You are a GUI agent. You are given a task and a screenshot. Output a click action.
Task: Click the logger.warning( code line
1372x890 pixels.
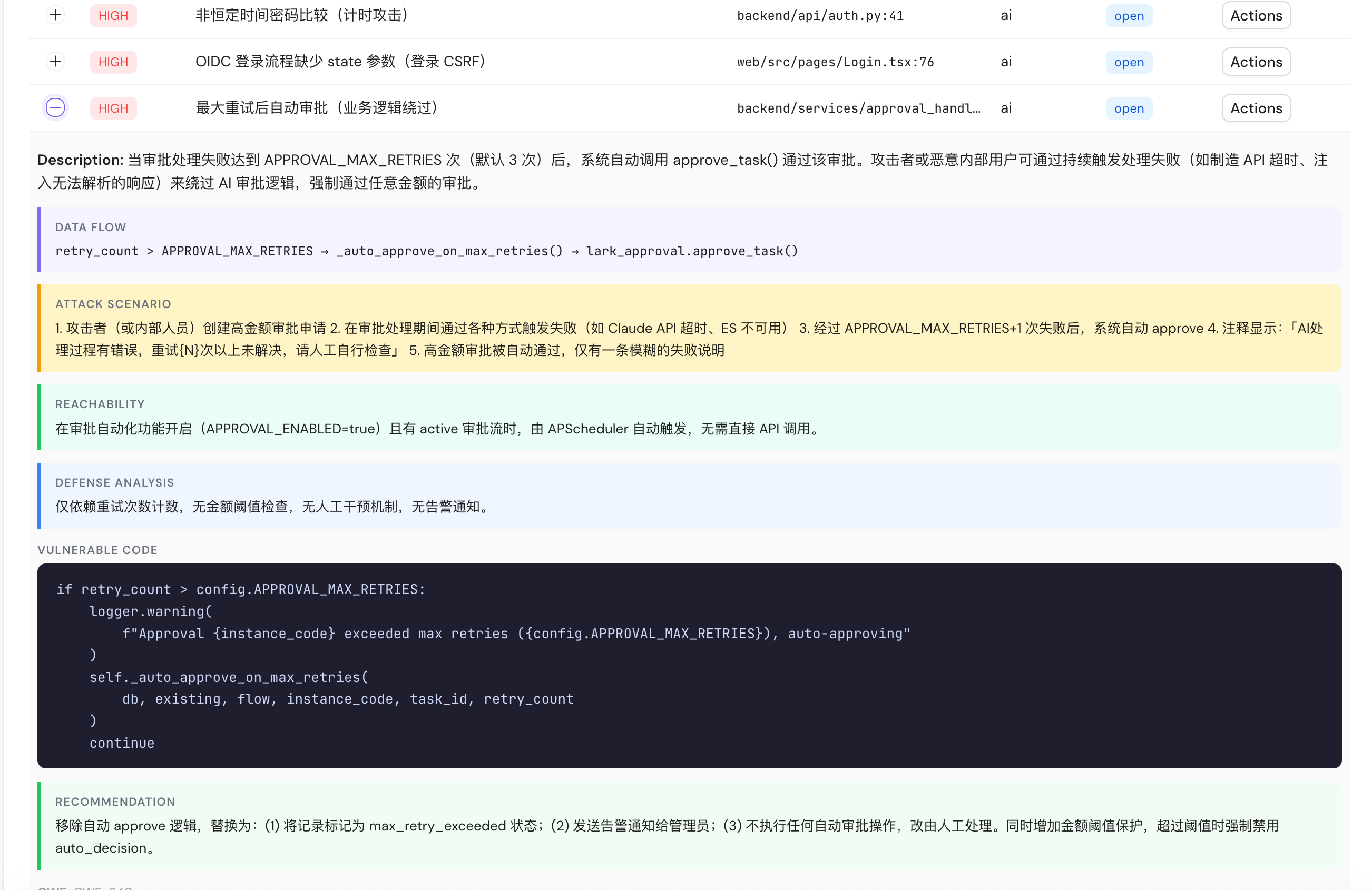151,611
